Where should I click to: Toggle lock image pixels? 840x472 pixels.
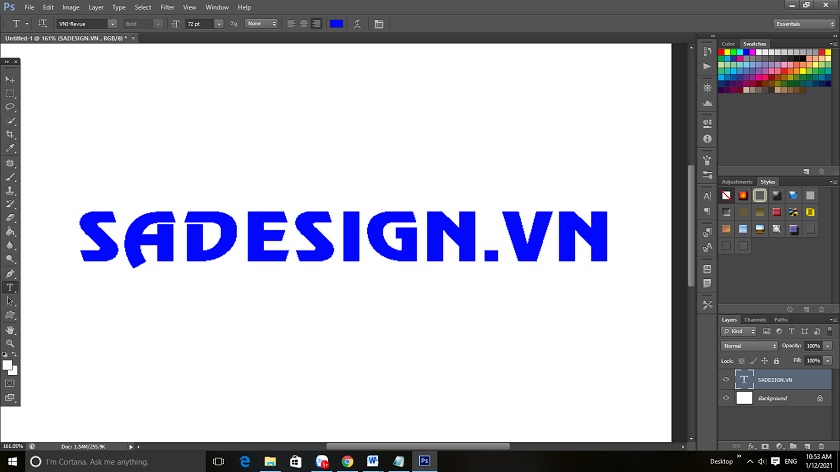point(753,361)
